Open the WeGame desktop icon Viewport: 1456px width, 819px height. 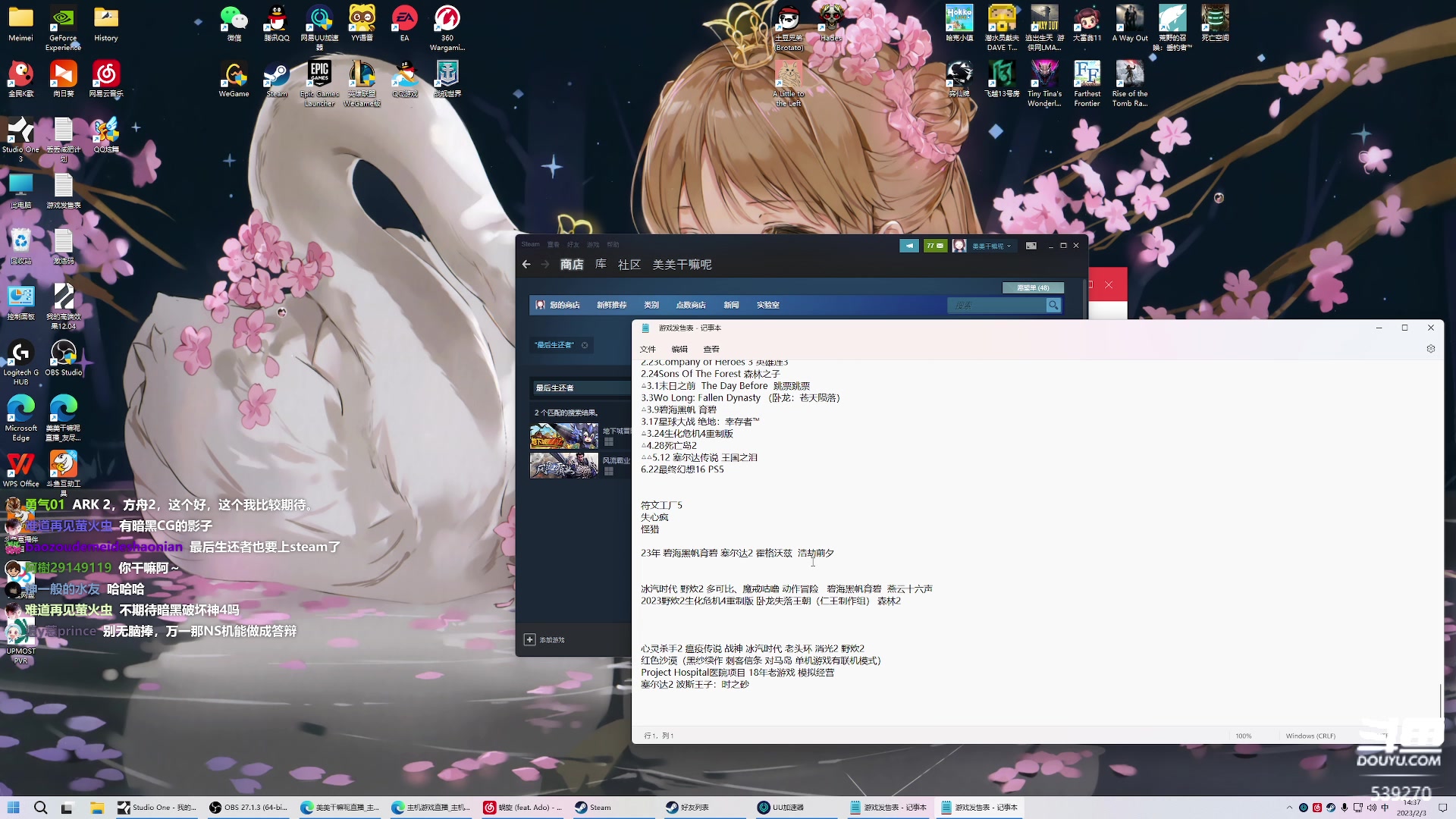pos(234,79)
